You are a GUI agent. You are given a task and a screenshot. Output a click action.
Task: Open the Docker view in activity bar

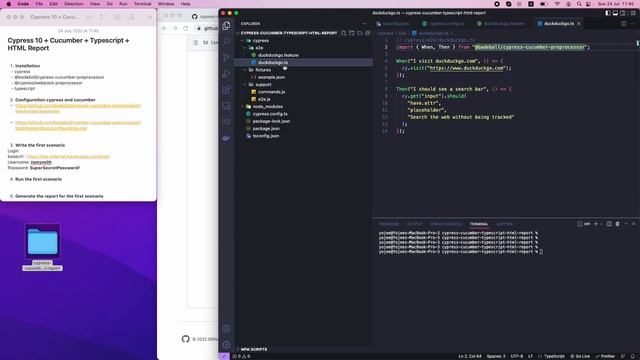click(227, 138)
